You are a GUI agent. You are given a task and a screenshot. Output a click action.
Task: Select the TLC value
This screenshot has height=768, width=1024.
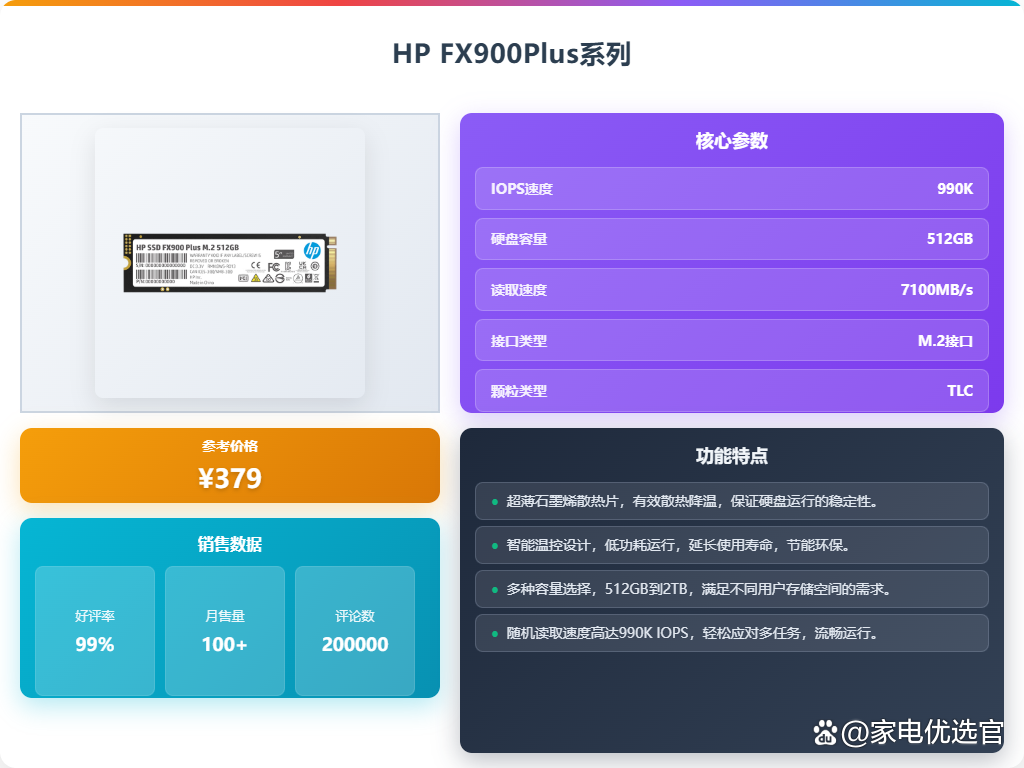pyautogui.click(x=960, y=391)
